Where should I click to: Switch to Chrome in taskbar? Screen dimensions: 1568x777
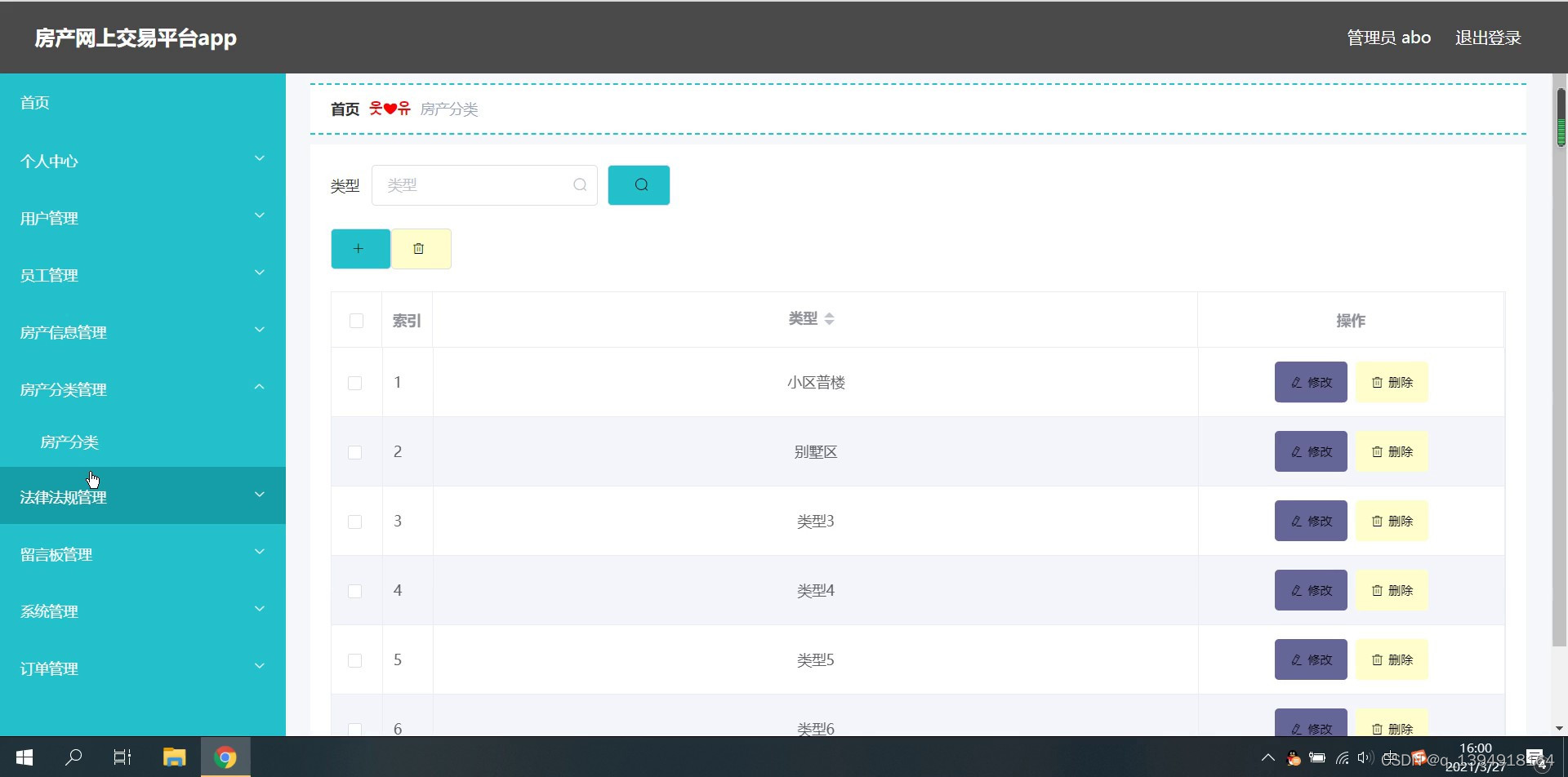click(225, 757)
